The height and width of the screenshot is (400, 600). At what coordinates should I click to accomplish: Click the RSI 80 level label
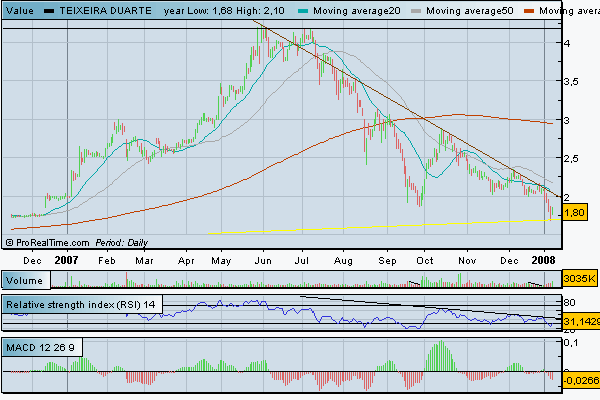coord(569,303)
